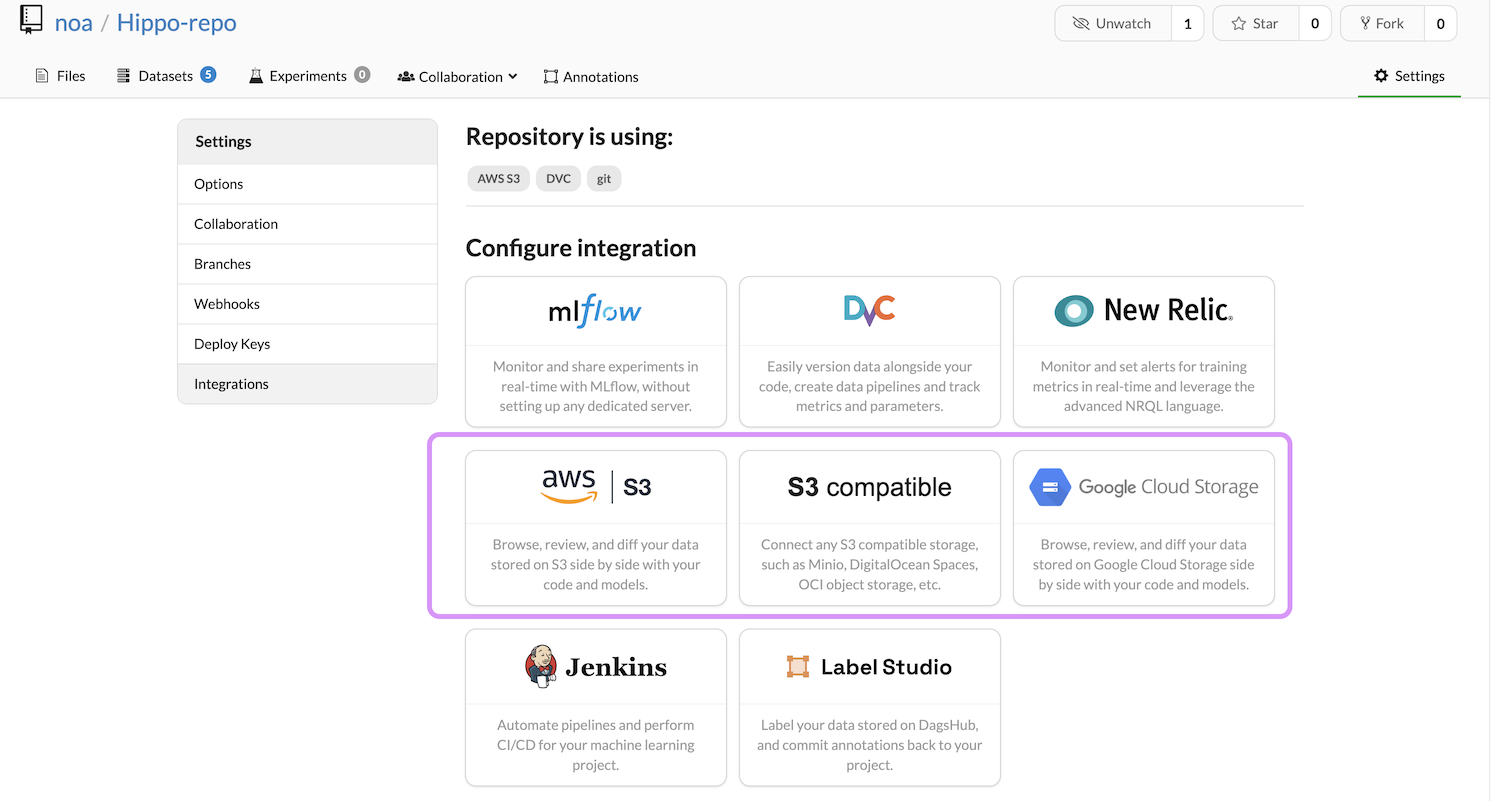
Task: Click the repository book icon
Action: [32, 21]
